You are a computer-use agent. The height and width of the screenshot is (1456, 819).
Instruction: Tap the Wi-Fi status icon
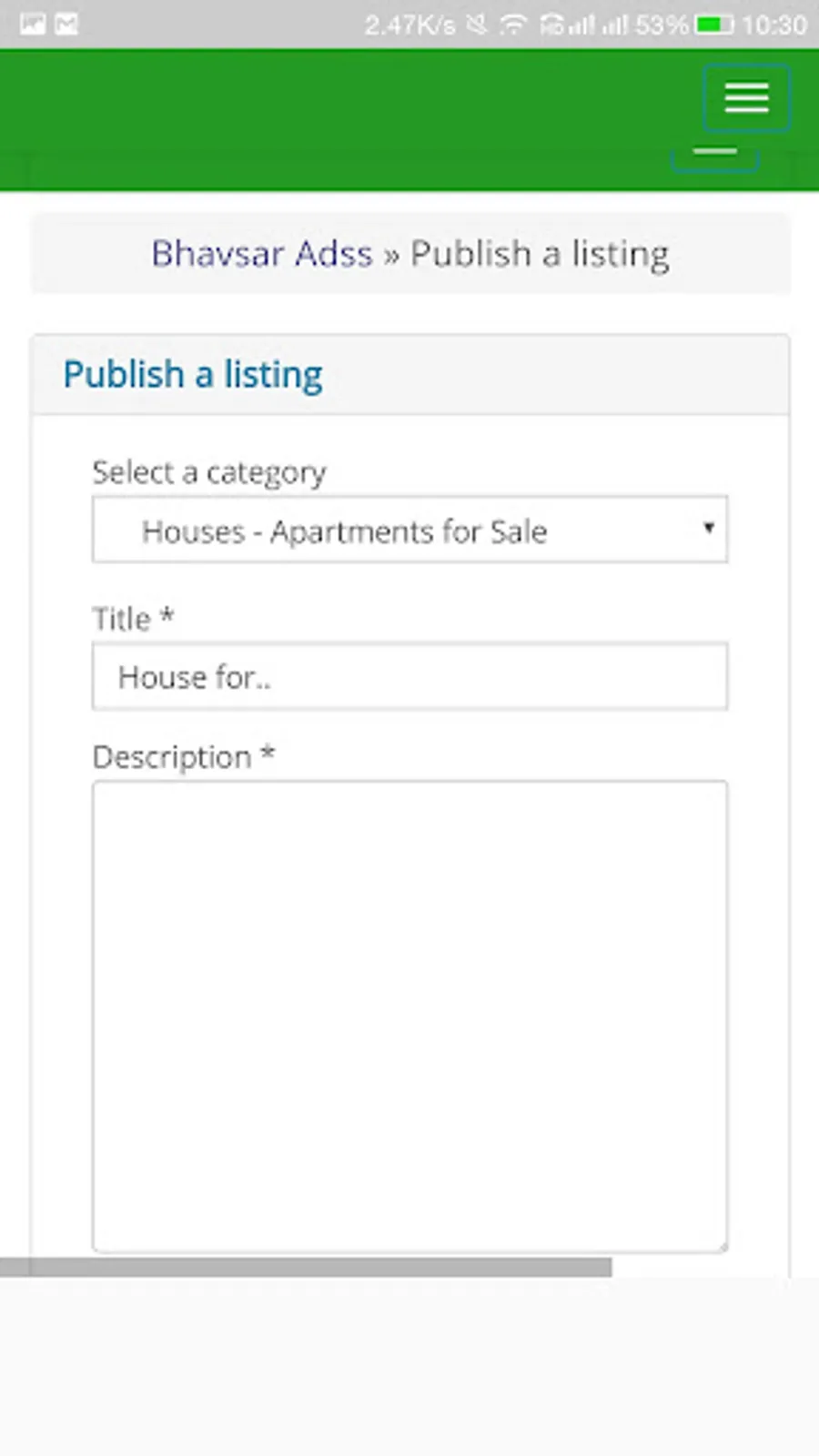point(513,25)
